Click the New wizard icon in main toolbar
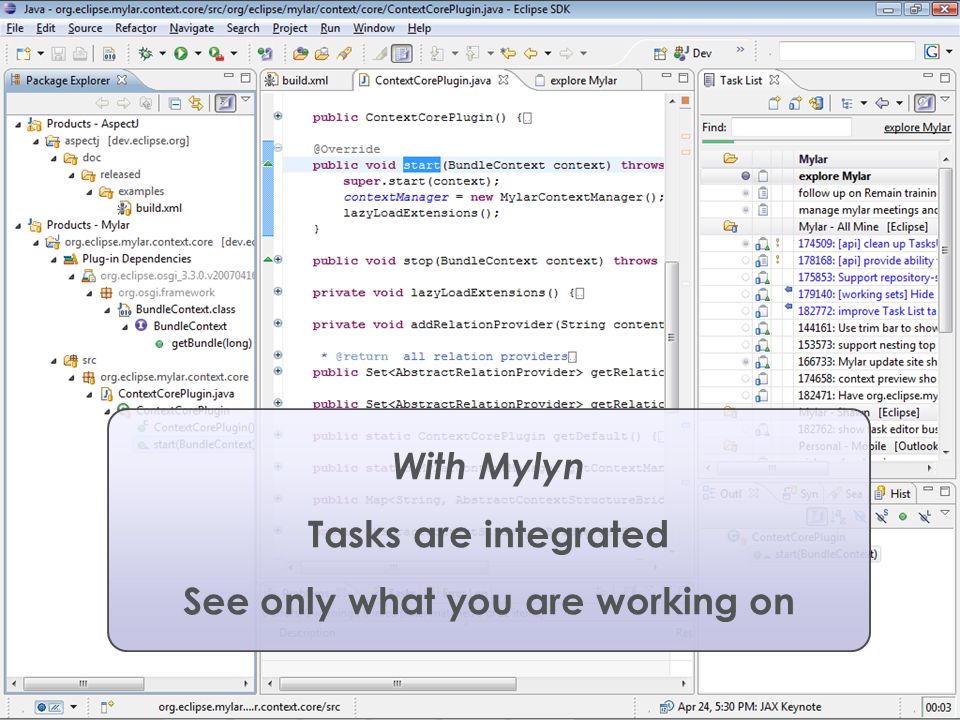960x720 pixels. point(23,54)
